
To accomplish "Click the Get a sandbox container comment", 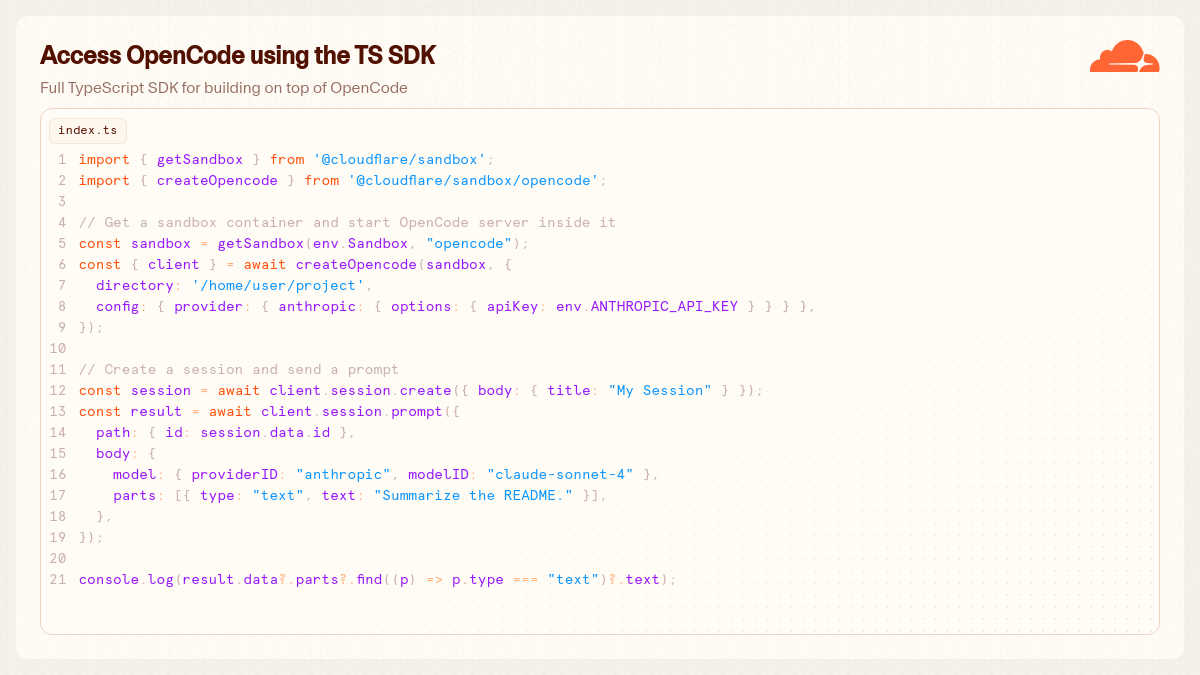I will 347,223.
